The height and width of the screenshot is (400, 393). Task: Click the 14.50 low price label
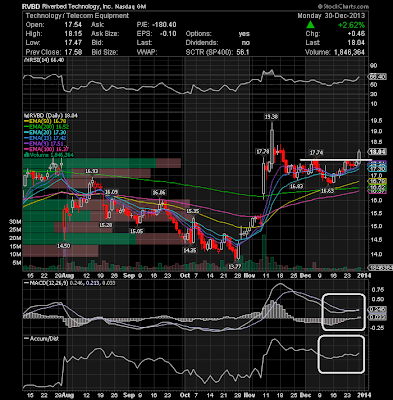(63, 246)
